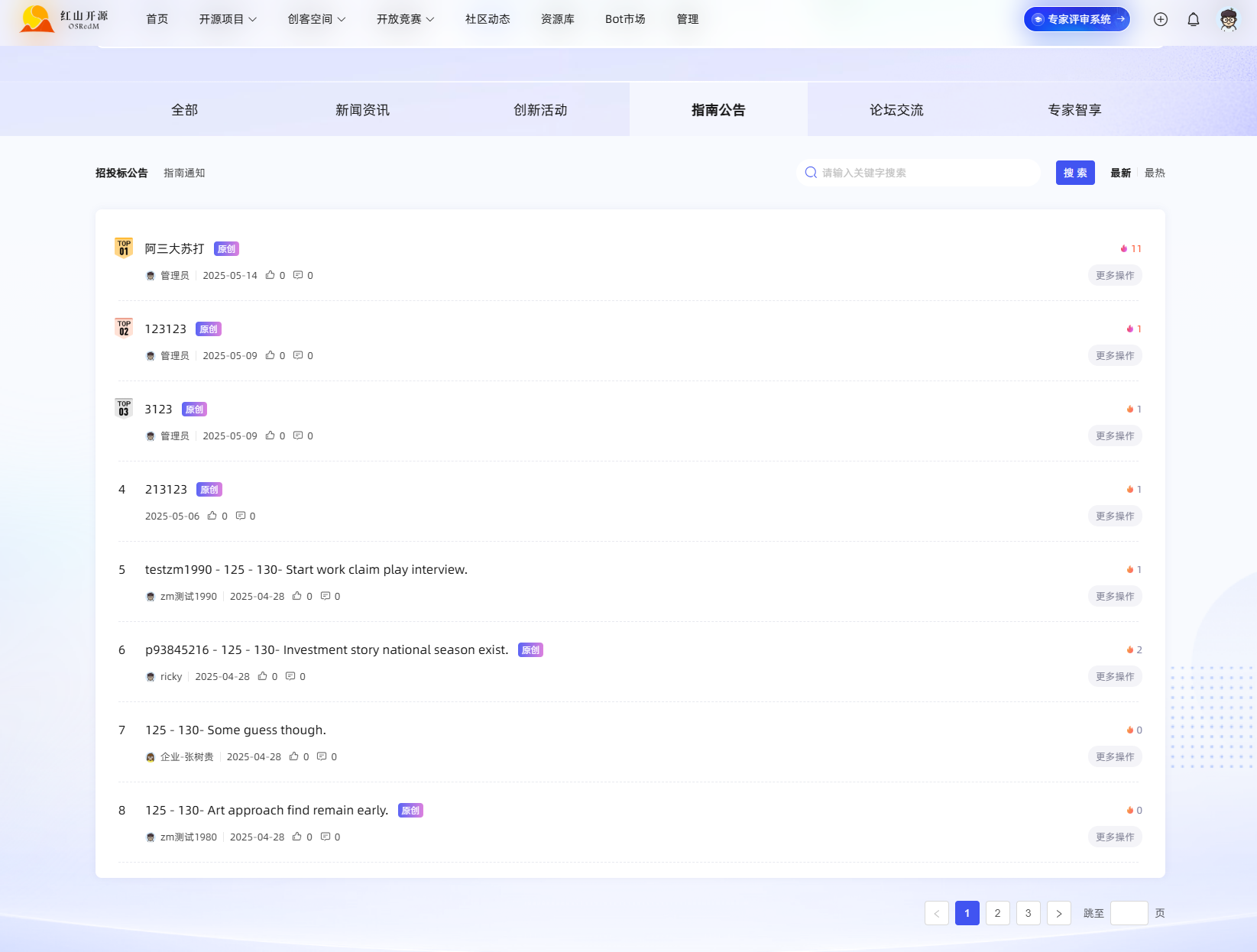Open the plus create icon in header
Screen dimensions: 1257x952
tap(1160, 19)
